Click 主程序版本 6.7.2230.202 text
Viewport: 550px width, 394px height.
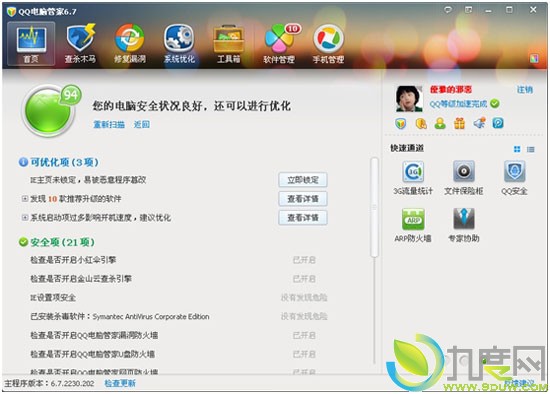click(49, 383)
